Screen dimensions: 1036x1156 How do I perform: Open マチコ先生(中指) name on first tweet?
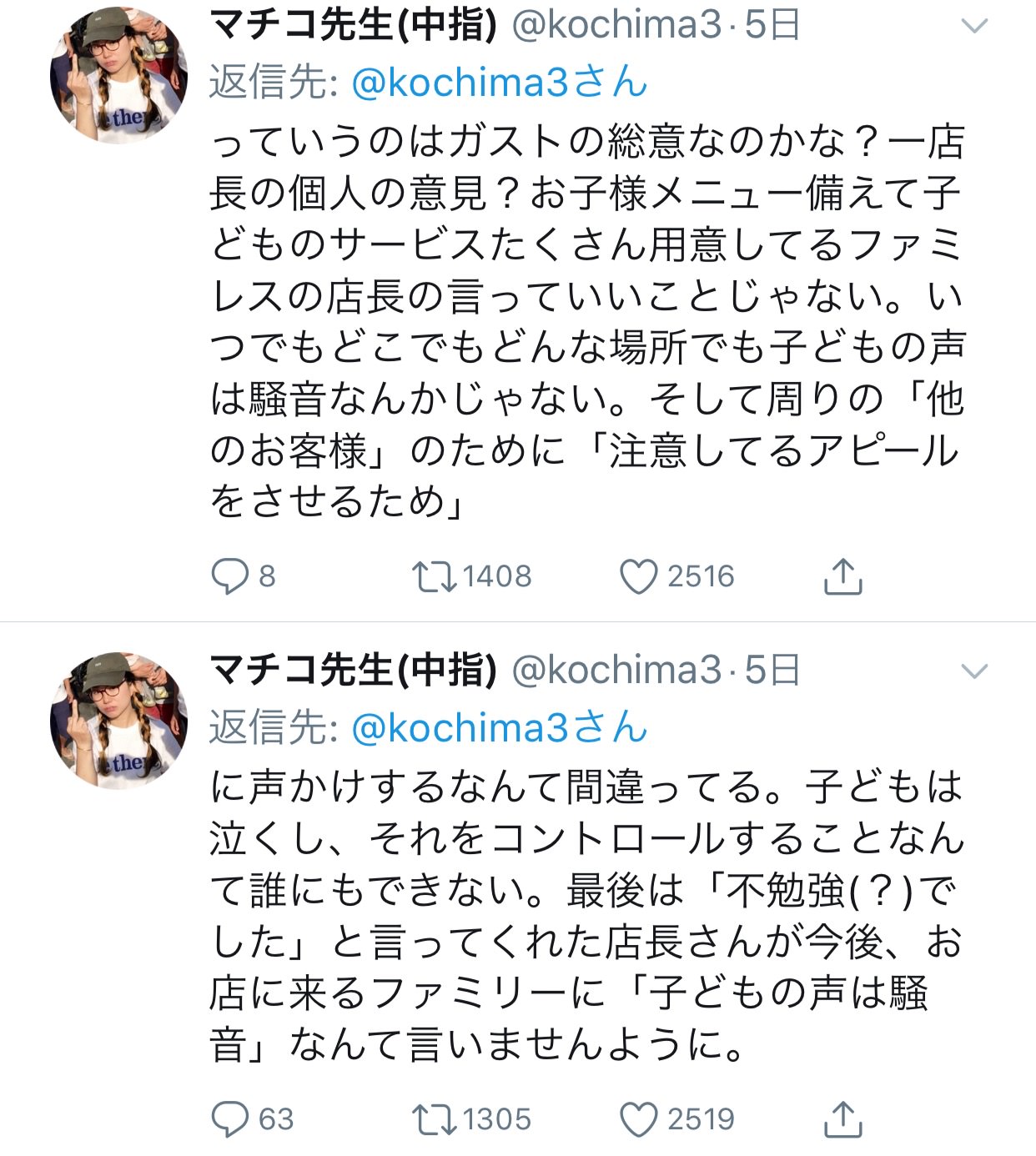click(x=354, y=24)
